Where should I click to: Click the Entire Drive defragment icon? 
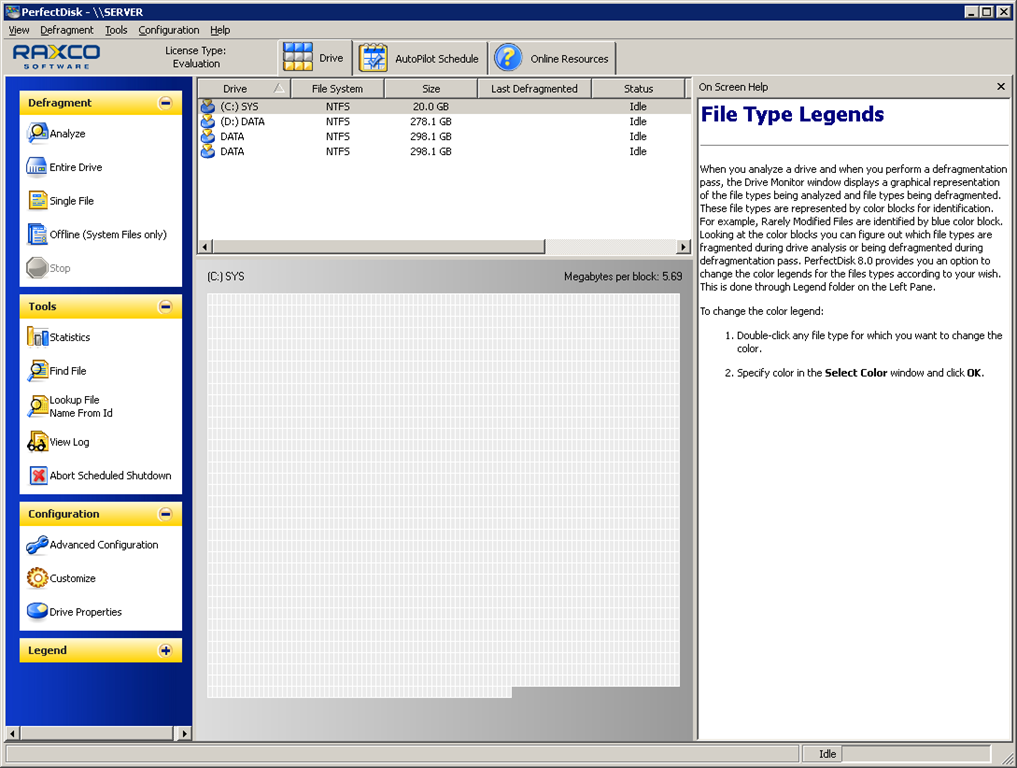(x=37, y=167)
